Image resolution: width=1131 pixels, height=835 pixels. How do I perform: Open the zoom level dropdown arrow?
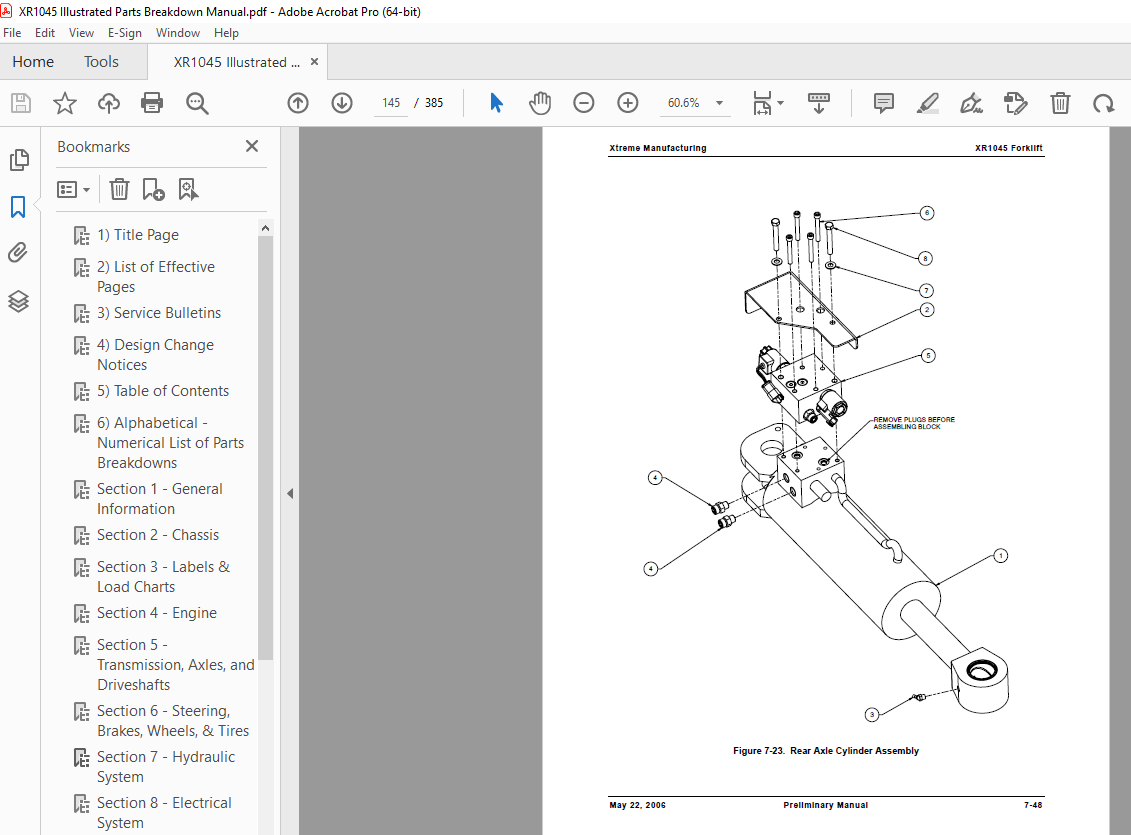tap(719, 103)
